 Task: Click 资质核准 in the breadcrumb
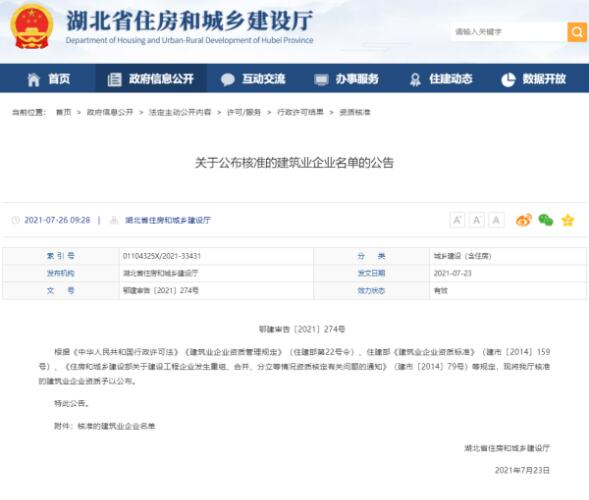coord(355,112)
